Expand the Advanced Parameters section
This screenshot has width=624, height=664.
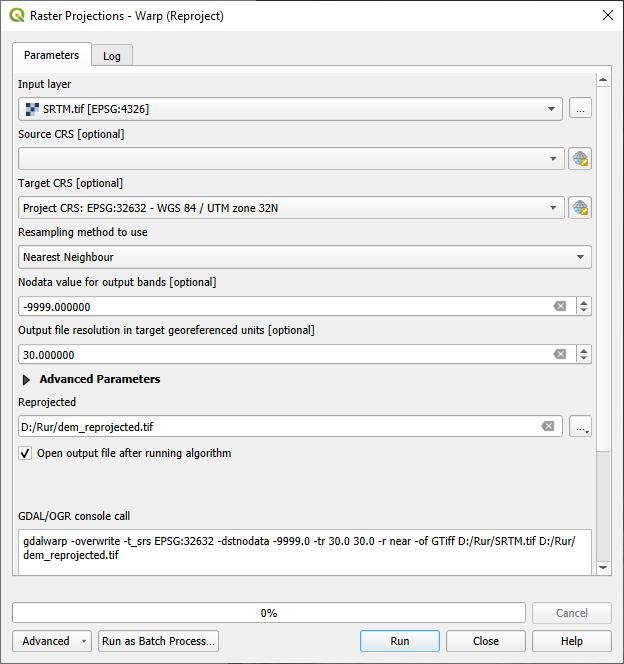(x=26, y=380)
